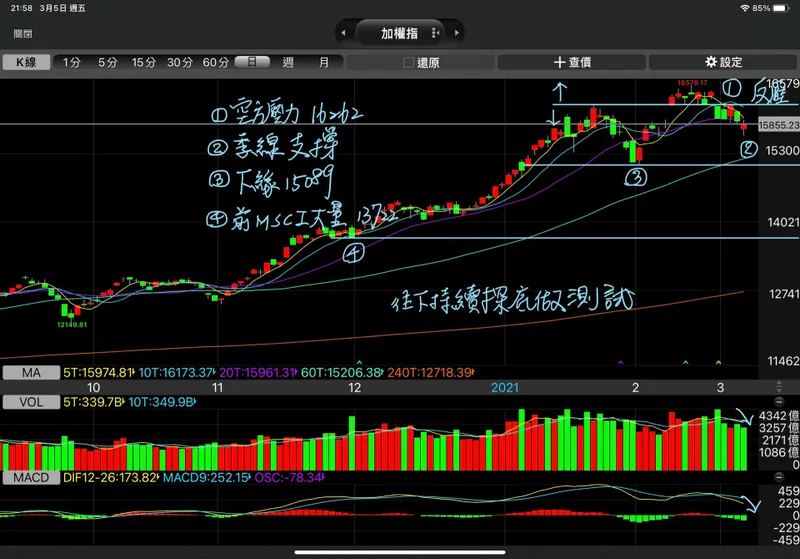This screenshot has height=559, width=800.
Task: Switch to the monthly 月 timeframe
Action: pyautogui.click(x=324, y=62)
